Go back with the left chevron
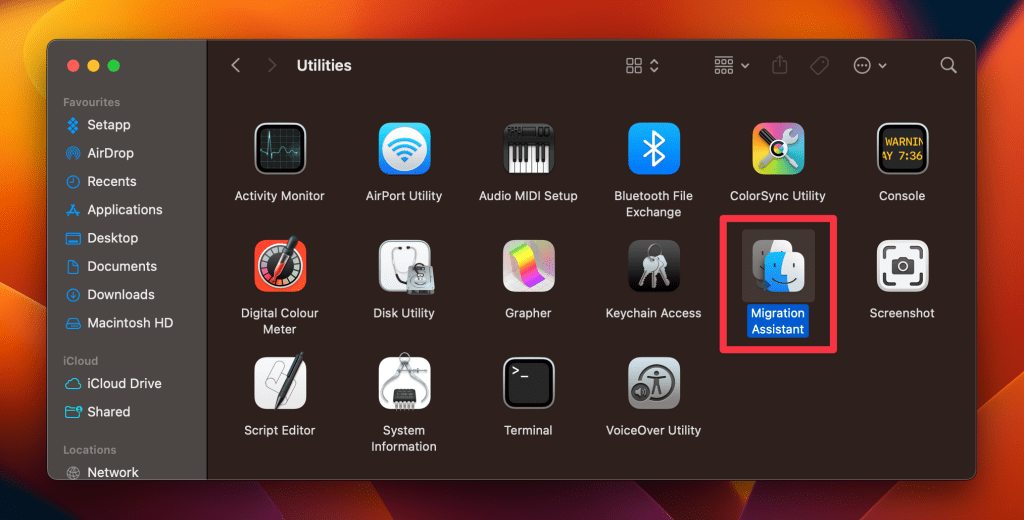1024x520 pixels. point(236,65)
